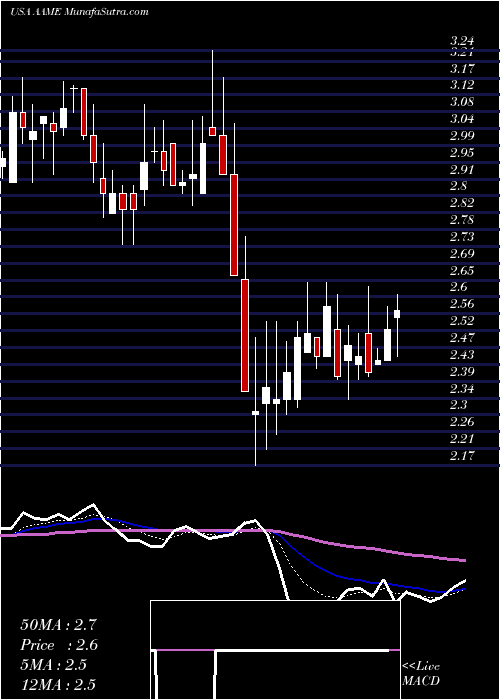Click the 3.17 price axis label

[x=462, y=69]
